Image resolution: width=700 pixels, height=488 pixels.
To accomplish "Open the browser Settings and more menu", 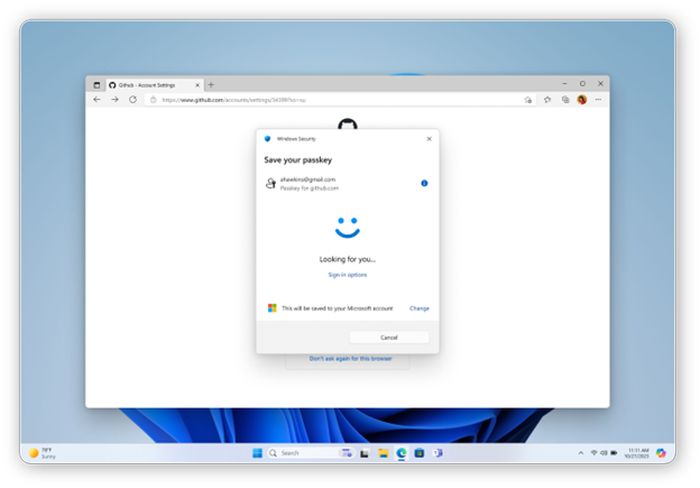I will 598,100.
